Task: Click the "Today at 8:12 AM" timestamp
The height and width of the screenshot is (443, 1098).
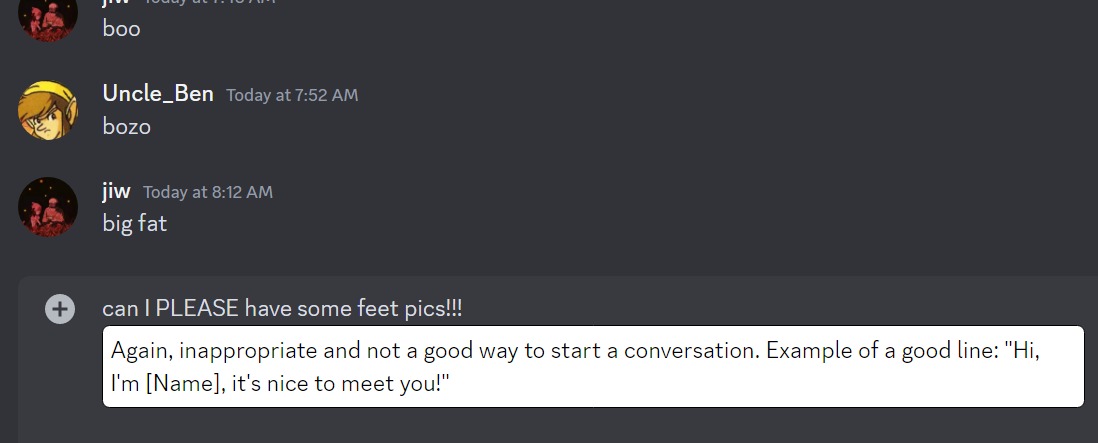Action: pos(208,192)
